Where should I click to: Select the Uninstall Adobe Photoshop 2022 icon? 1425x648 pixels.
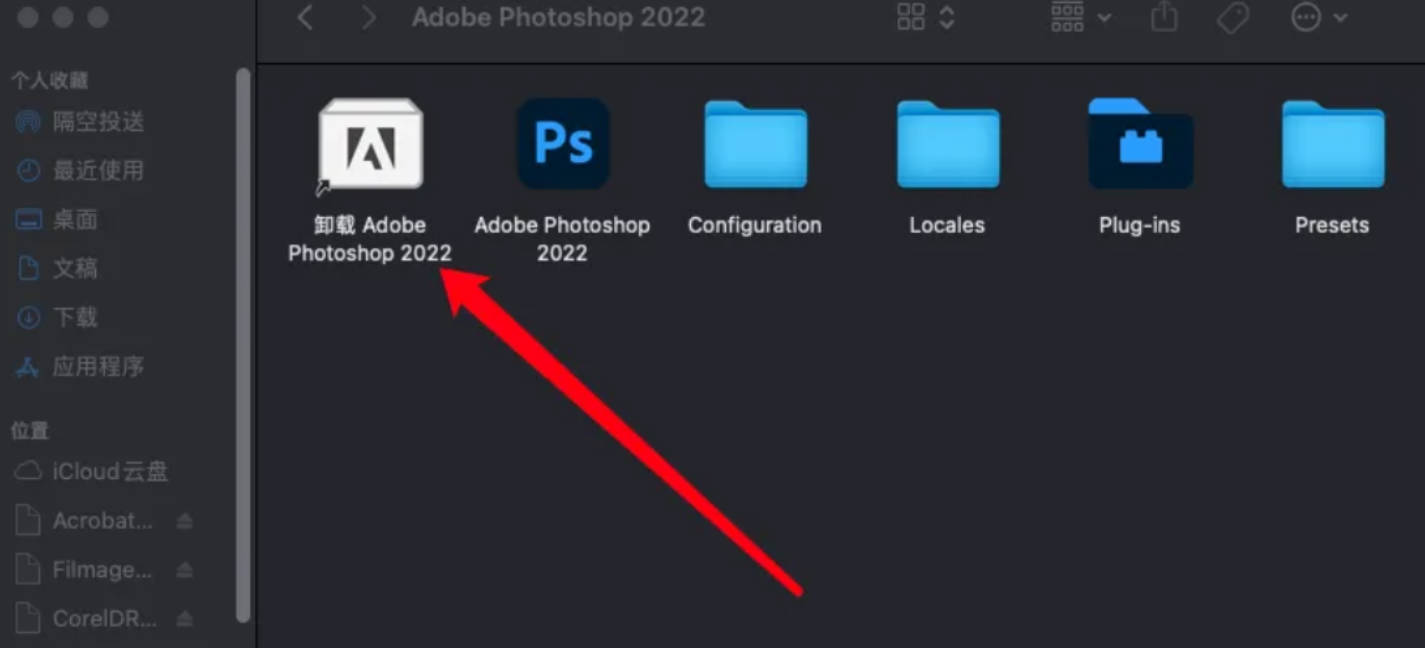(x=370, y=143)
